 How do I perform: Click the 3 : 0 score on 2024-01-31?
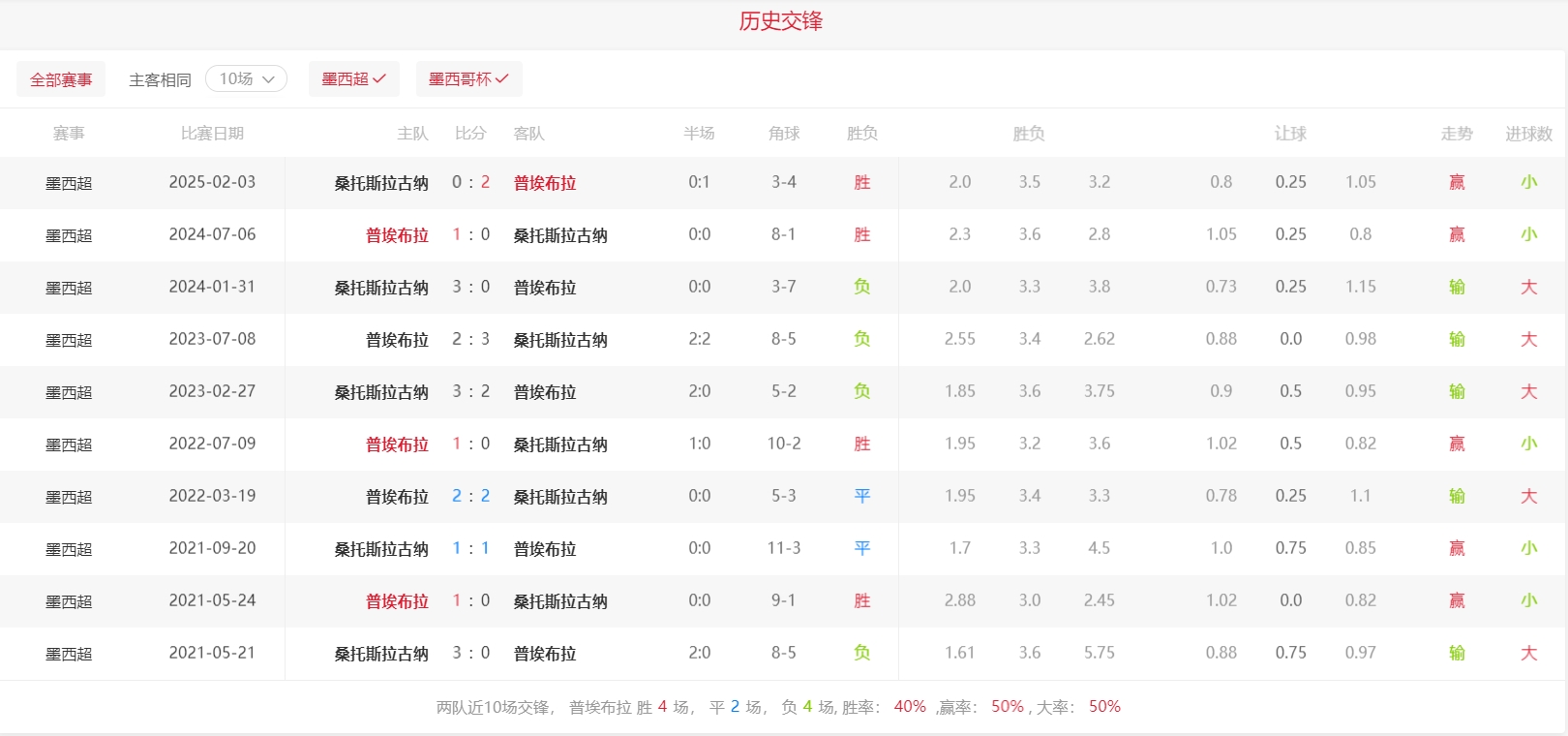coord(470,288)
